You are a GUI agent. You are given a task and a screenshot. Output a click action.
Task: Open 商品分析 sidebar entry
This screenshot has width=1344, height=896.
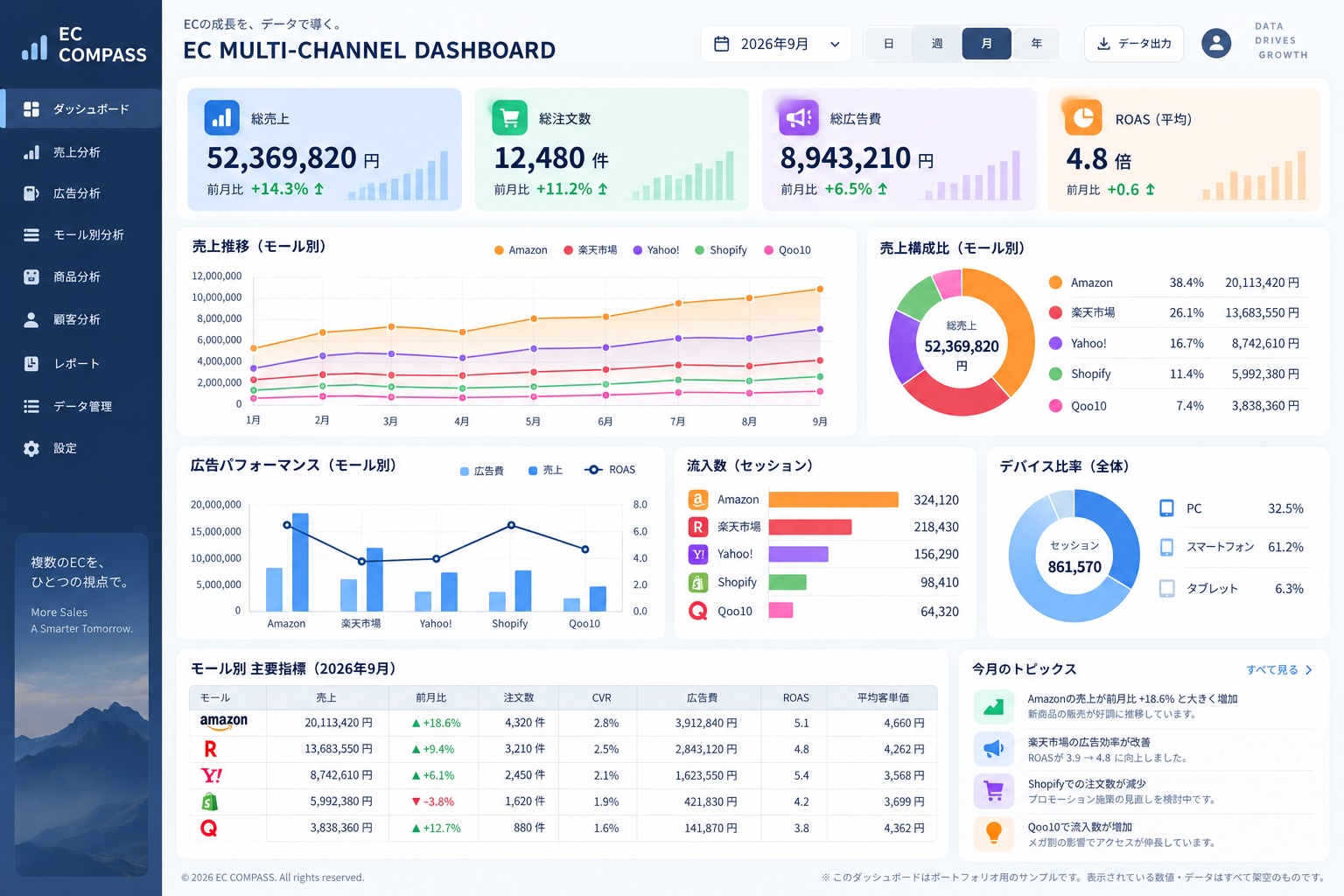[77, 276]
